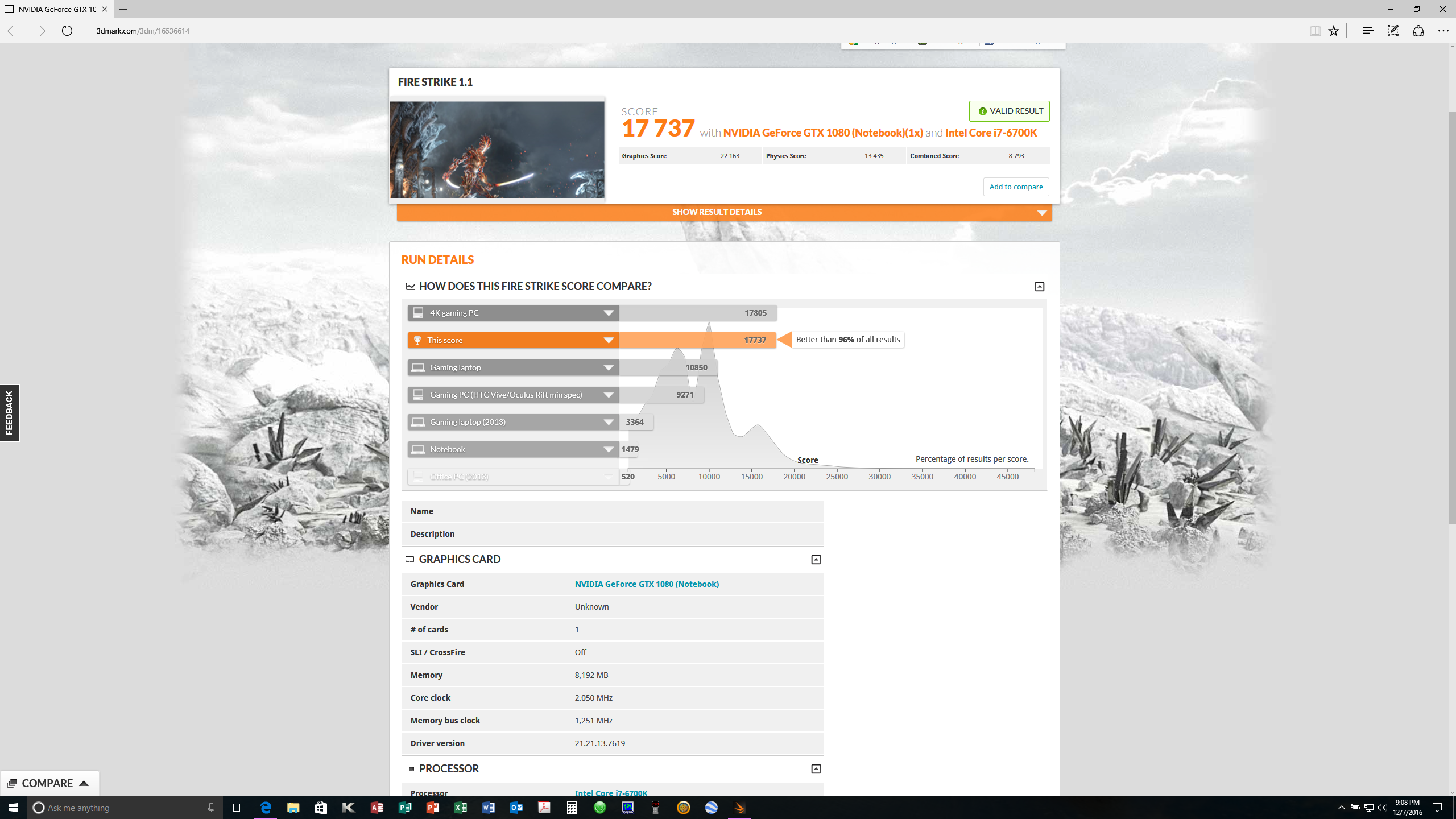Image resolution: width=1456 pixels, height=819 pixels.
Task: Click the Make a Web Note icon
Action: 1393,31
